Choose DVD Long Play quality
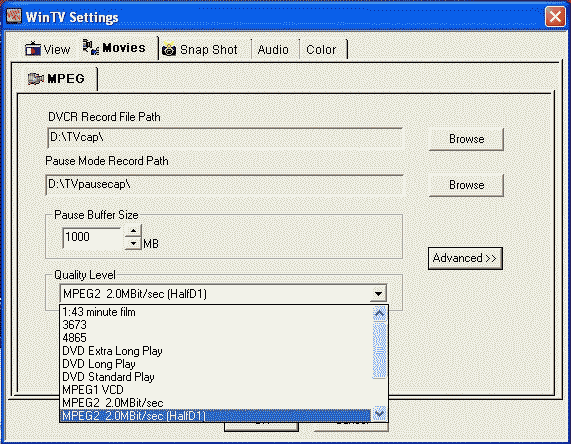571x444 pixels. tap(216, 364)
